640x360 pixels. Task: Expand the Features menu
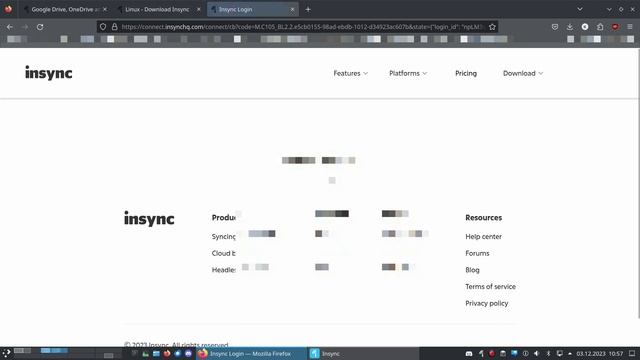(351, 73)
